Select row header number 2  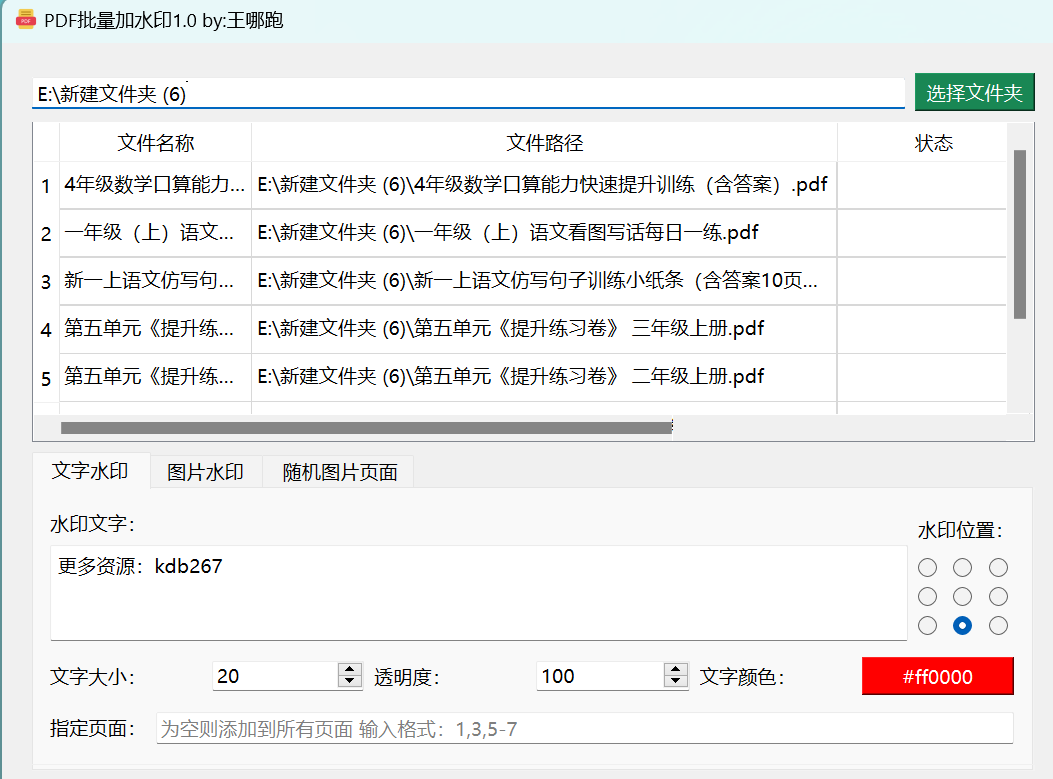coord(46,234)
